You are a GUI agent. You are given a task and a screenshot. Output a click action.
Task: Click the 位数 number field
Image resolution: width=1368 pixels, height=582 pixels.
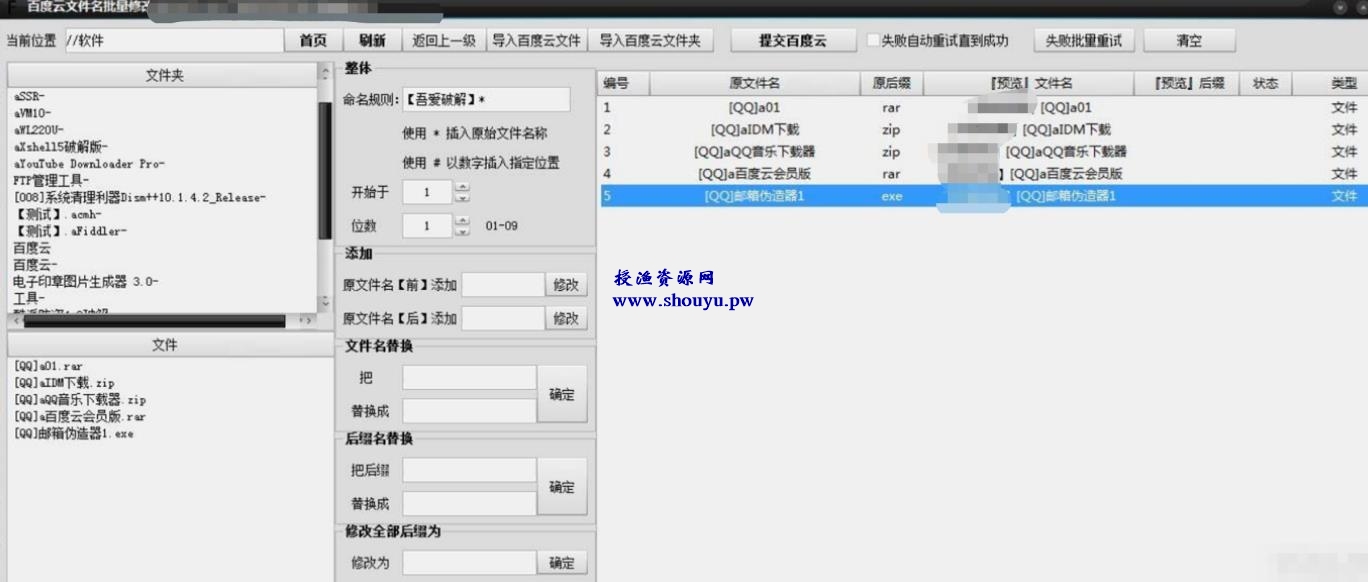tap(427, 226)
